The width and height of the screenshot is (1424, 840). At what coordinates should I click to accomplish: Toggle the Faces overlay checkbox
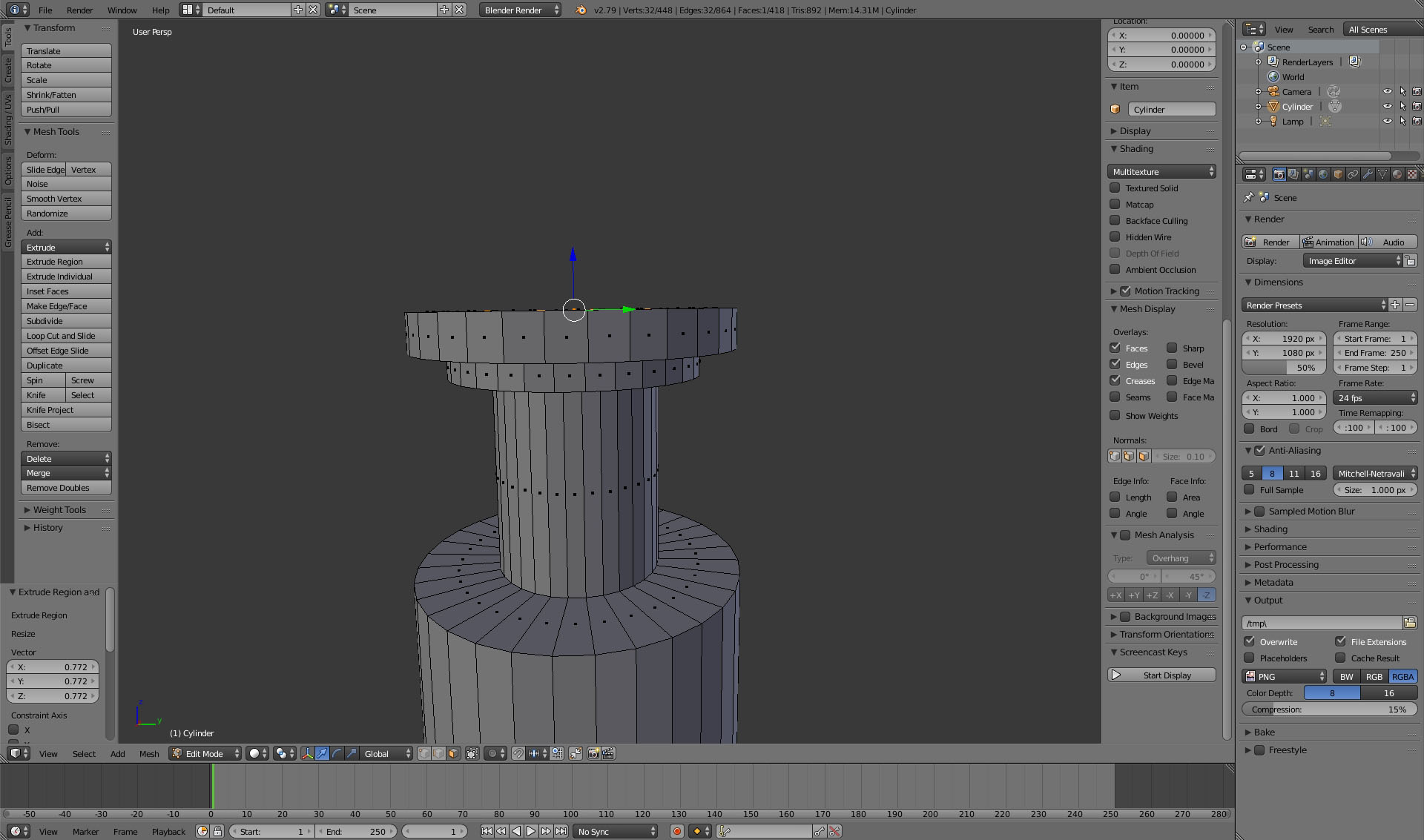point(1115,348)
